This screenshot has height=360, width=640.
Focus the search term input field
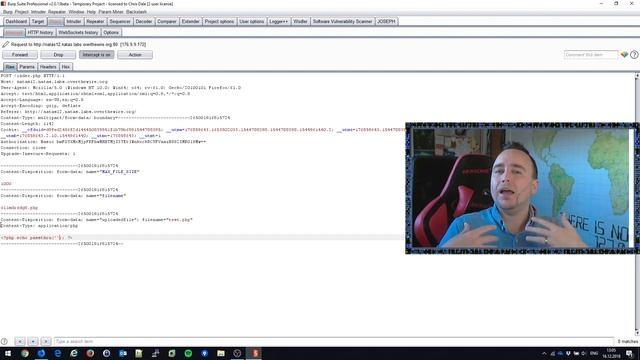(334, 341)
